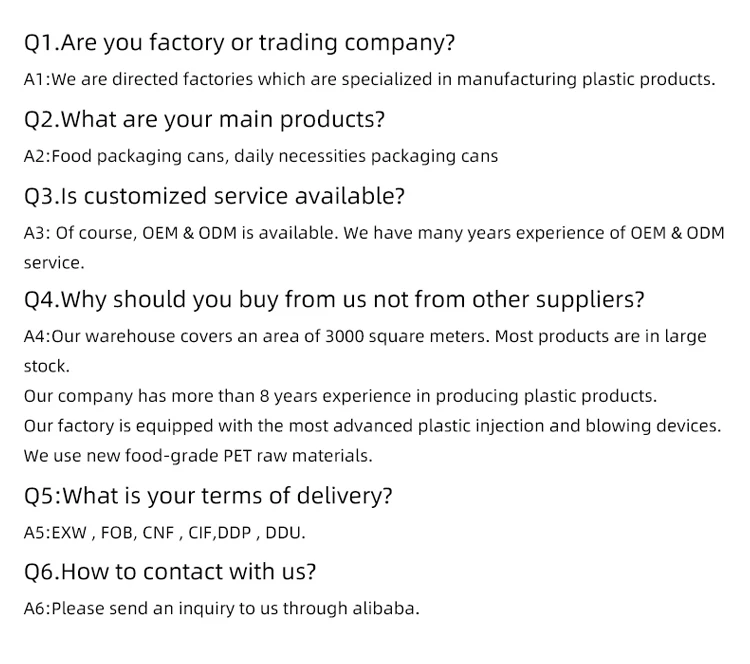This screenshot has width=750, height=664.
Task: Select the Q3 customized service question
Action: (214, 196)
